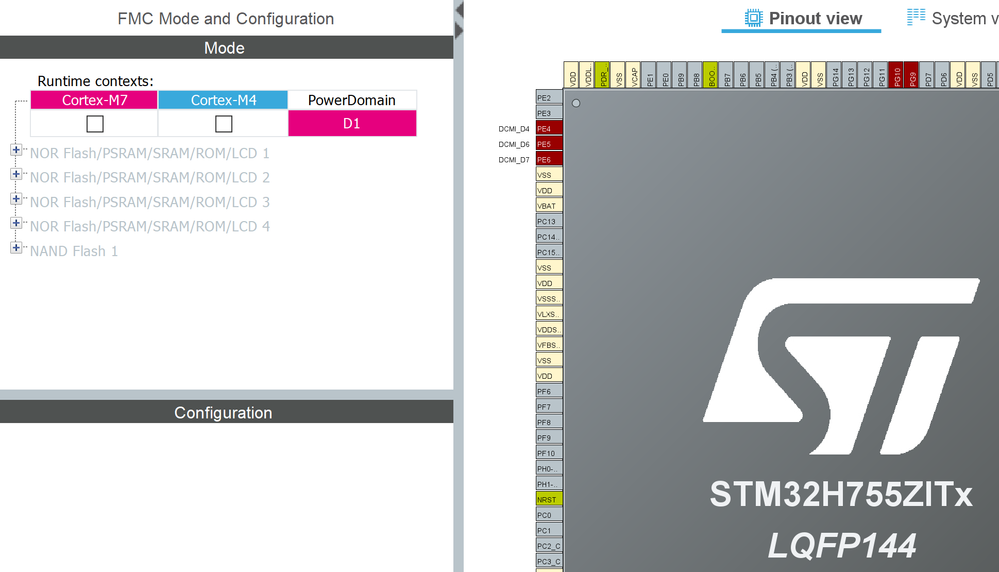This screenshot has height=572, width=999.
Task: Click the green NRST reset pin
Action: pos(549,499)
